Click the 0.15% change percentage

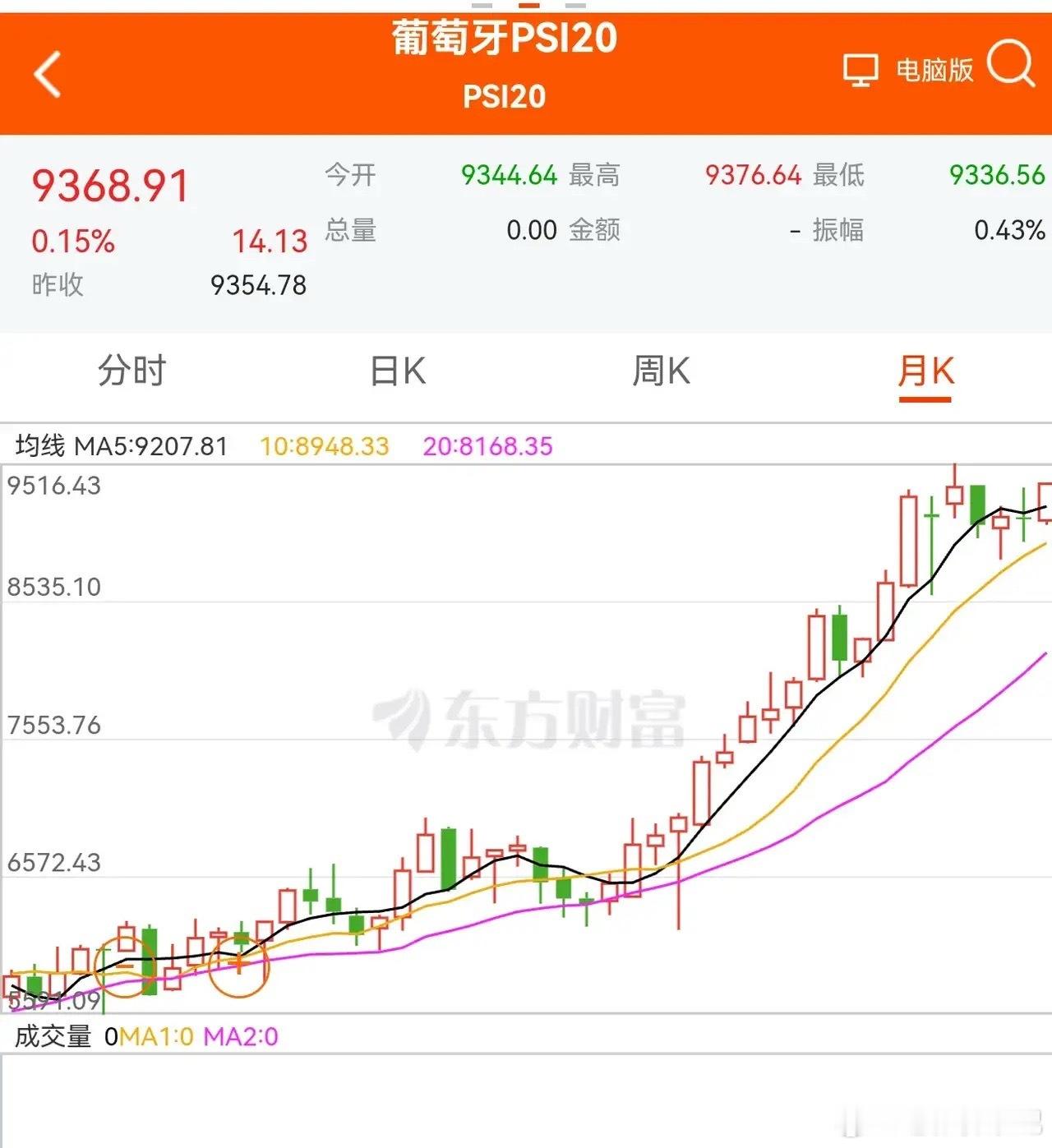(73, 242)
